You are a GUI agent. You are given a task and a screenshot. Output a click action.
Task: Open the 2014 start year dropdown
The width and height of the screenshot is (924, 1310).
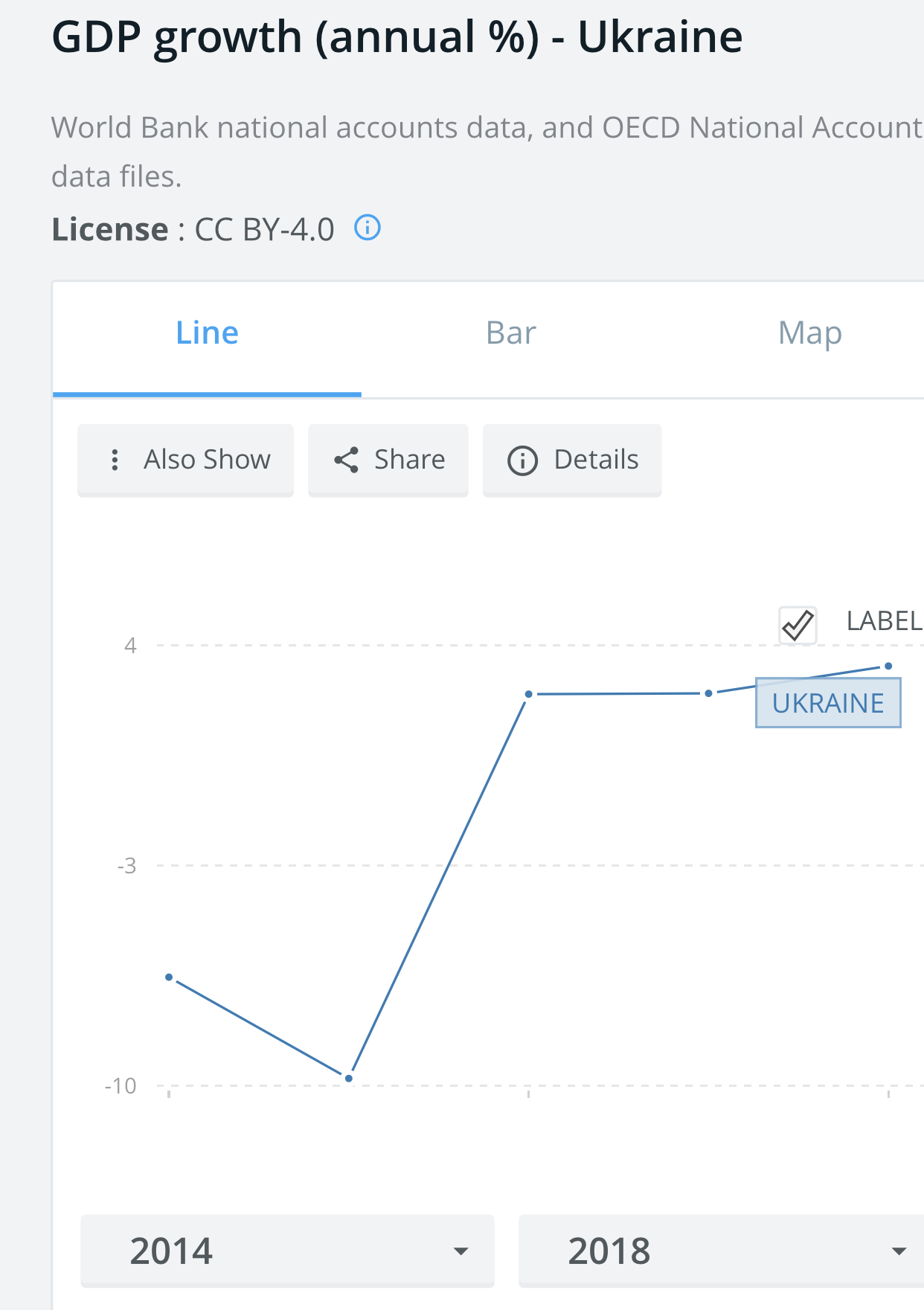click(x=287, y=1250)
